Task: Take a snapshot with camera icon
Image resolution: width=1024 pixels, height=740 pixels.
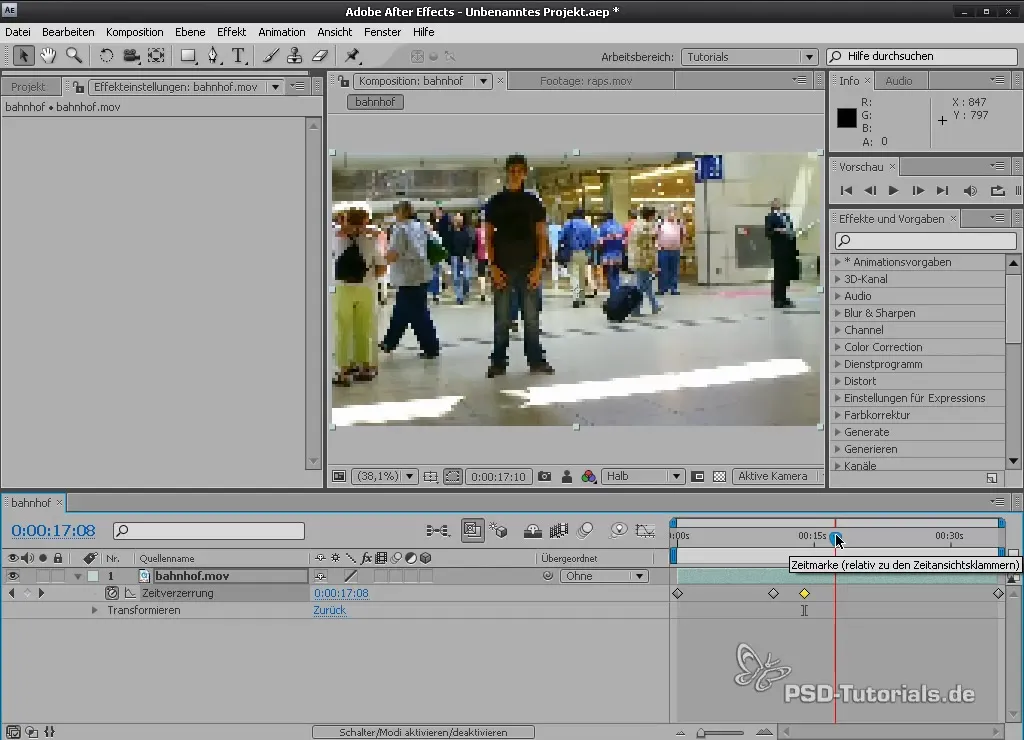Action: (545, 477)
